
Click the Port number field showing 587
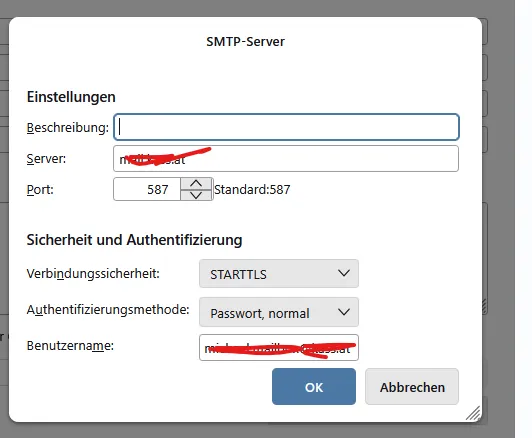147,189
